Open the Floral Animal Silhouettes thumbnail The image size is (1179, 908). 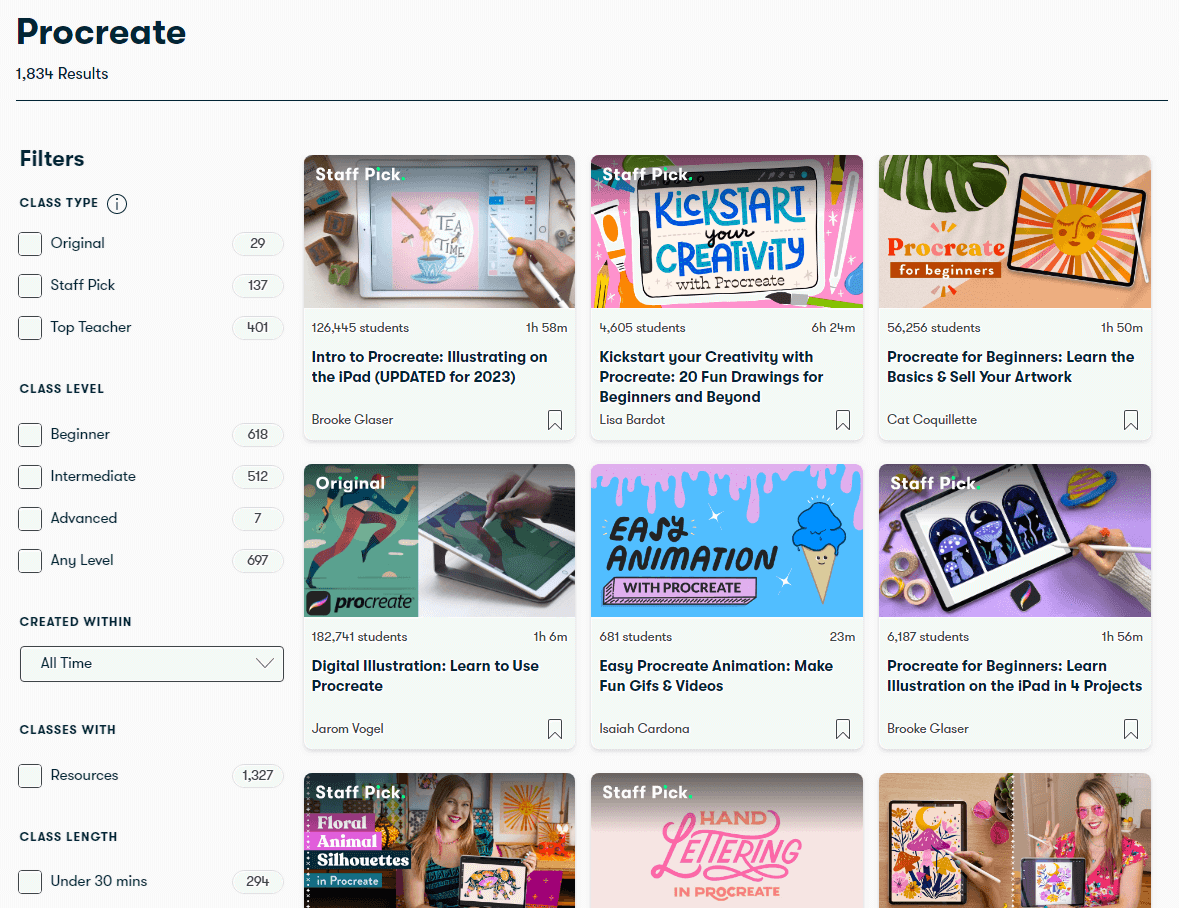click(439, 840)
